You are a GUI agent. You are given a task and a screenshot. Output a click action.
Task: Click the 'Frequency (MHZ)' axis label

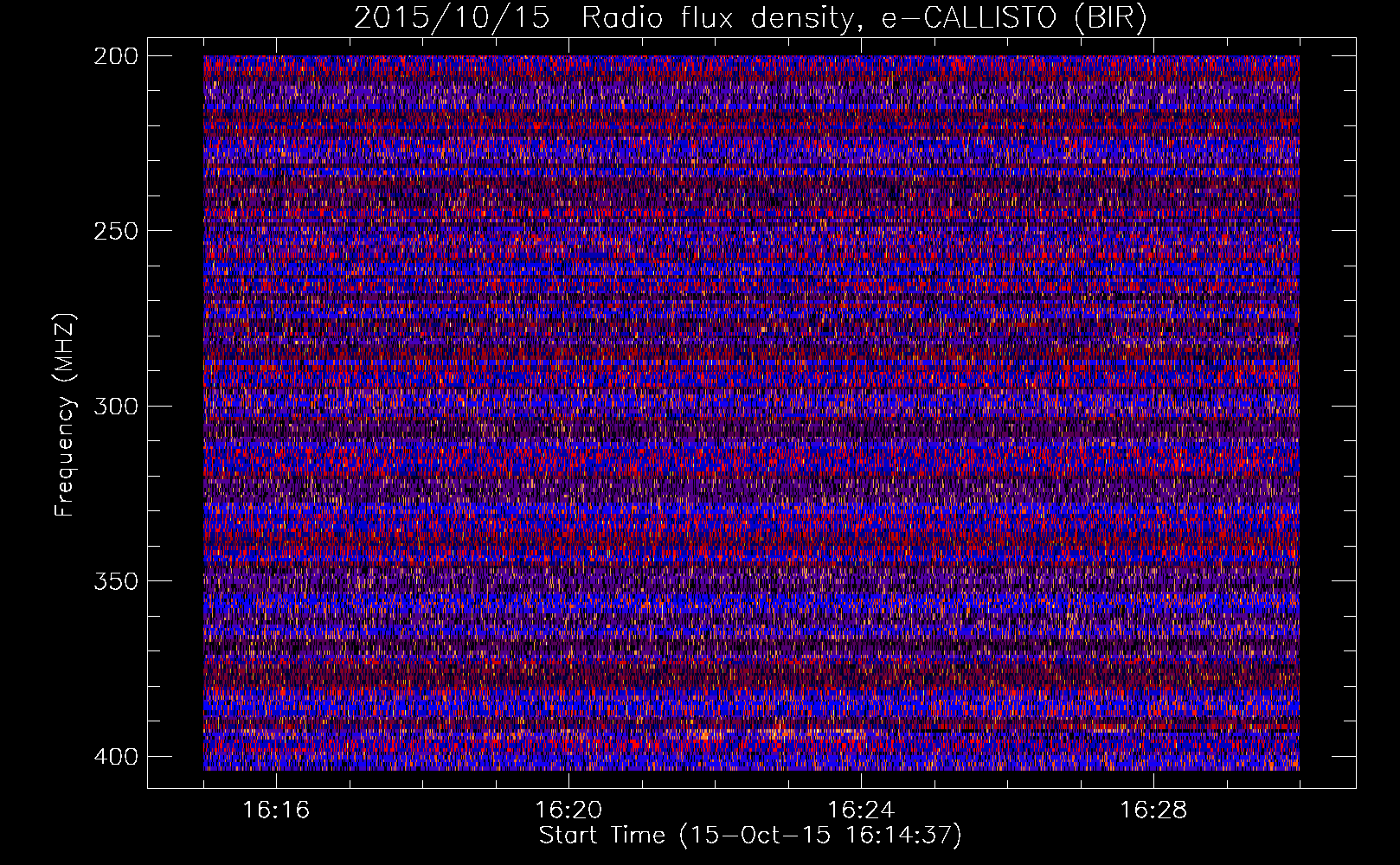point(65,414)
